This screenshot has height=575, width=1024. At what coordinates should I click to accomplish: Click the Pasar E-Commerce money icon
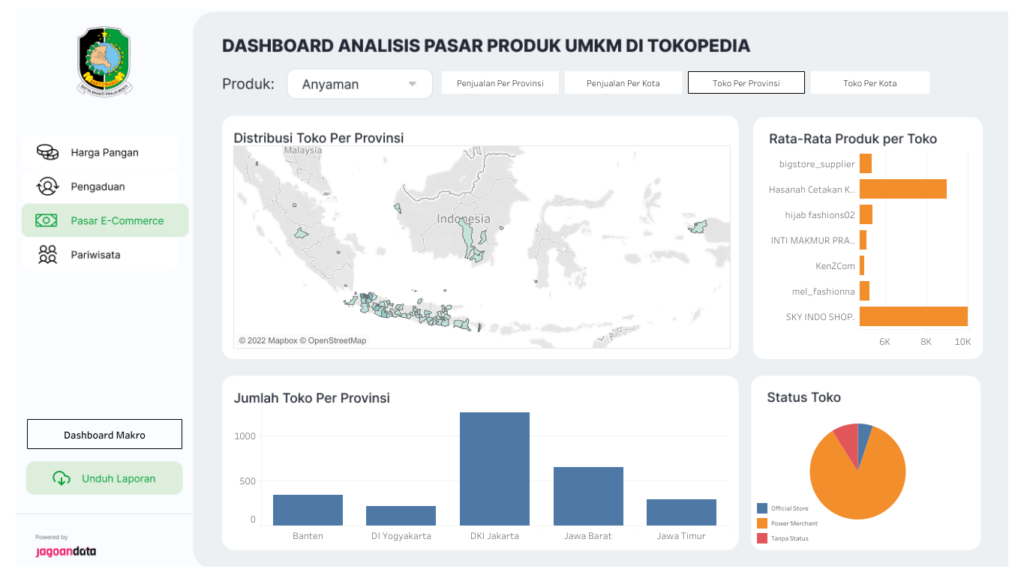46,220
